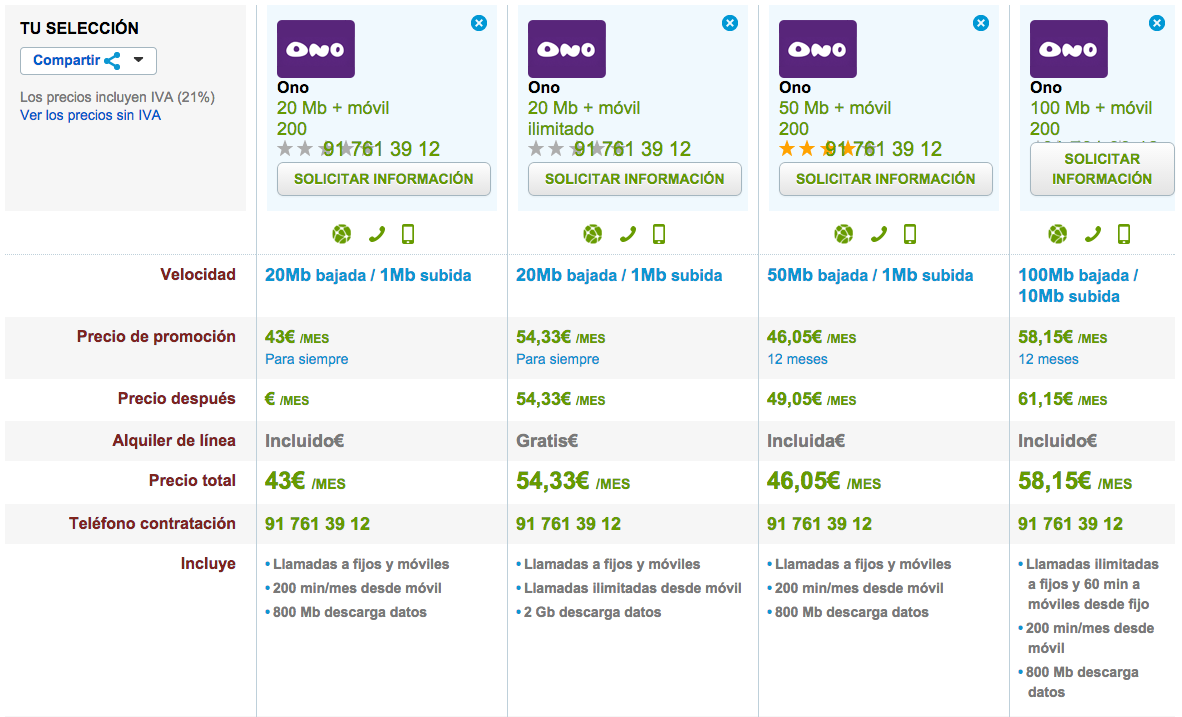Image resolution: width=1182 pixels, height=717 pixels.
Task: Click the landline phone icon under 20 Mb + móvil 200
Action: click(376, 234)
